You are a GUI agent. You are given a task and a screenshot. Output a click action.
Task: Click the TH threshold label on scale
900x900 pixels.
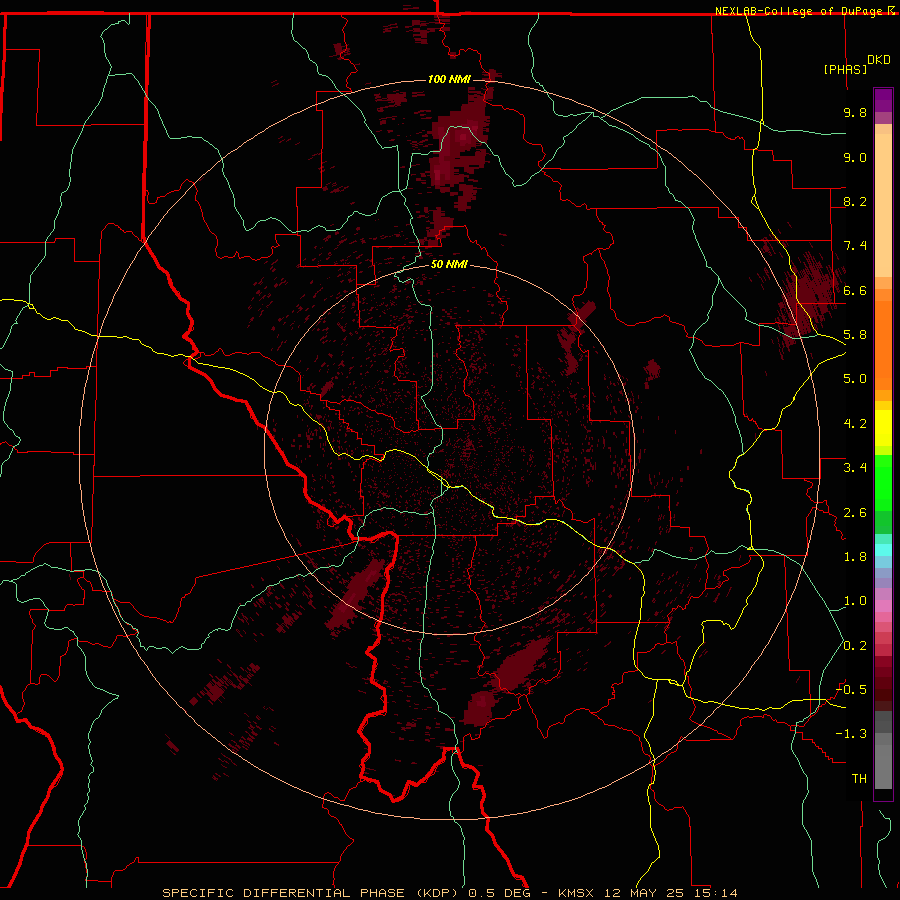click(x=859, y=779)
